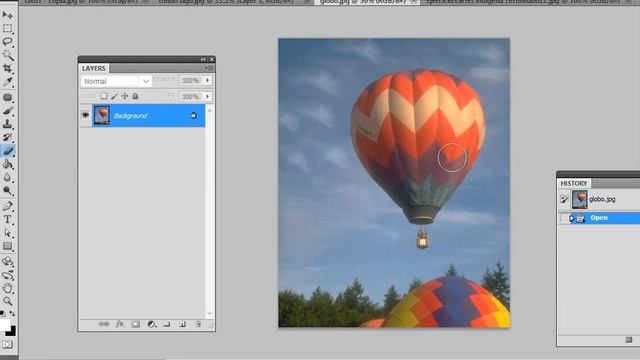The width and height of the screenshot is (640, 360).
Task: Select the Pen tool
Action: click(x=7, y=206)
